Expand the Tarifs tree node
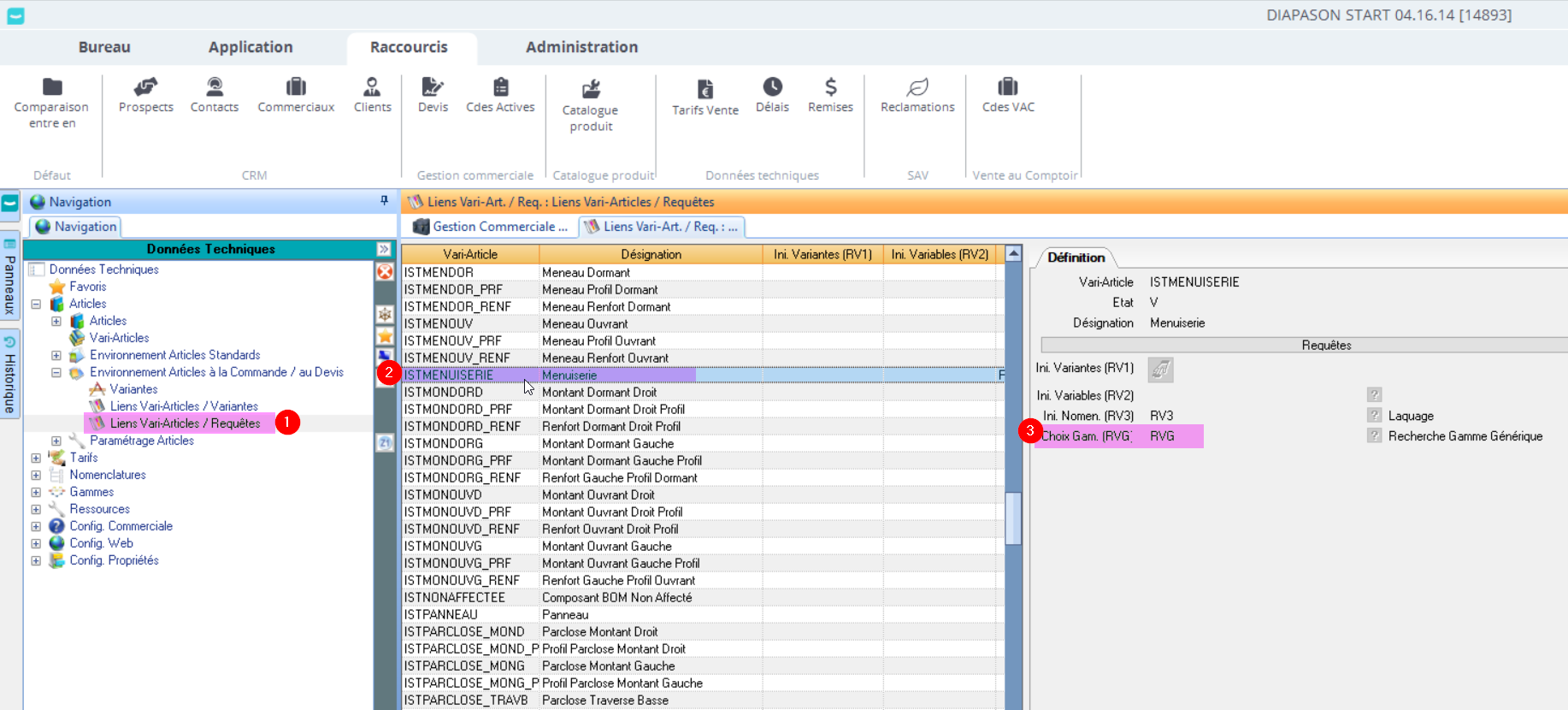This screenshot has width=1568, height=710. [36, 458]
